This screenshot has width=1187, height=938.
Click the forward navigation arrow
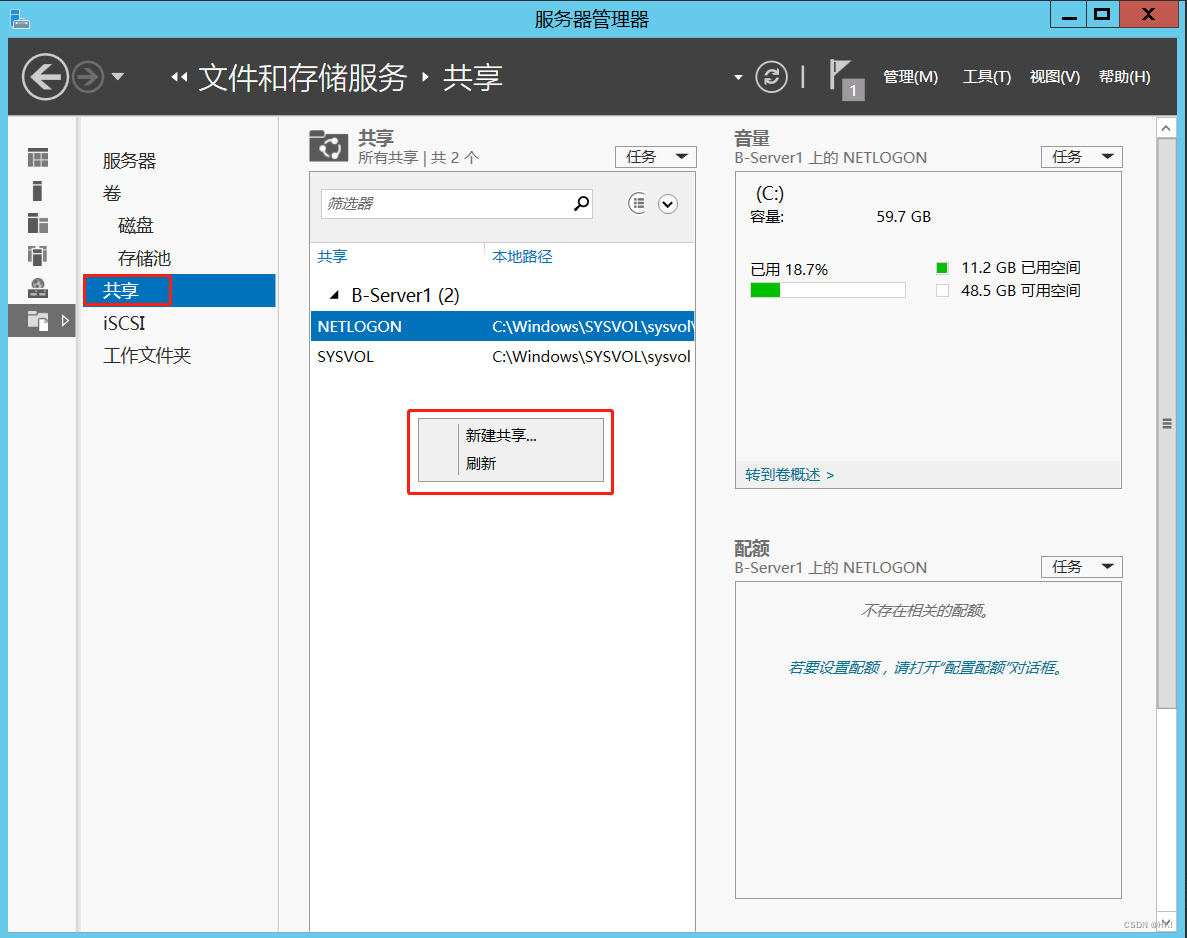(88, 76)
